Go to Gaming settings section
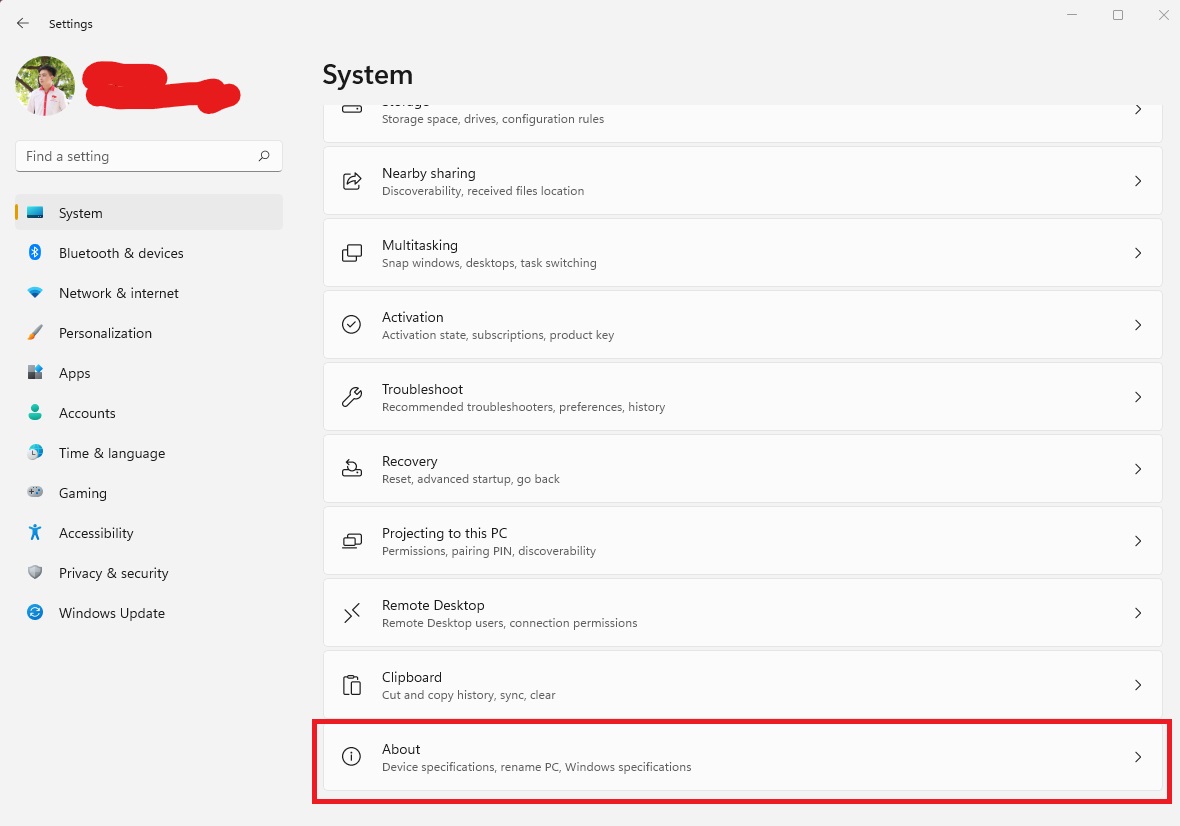 [x=83, y=493]
